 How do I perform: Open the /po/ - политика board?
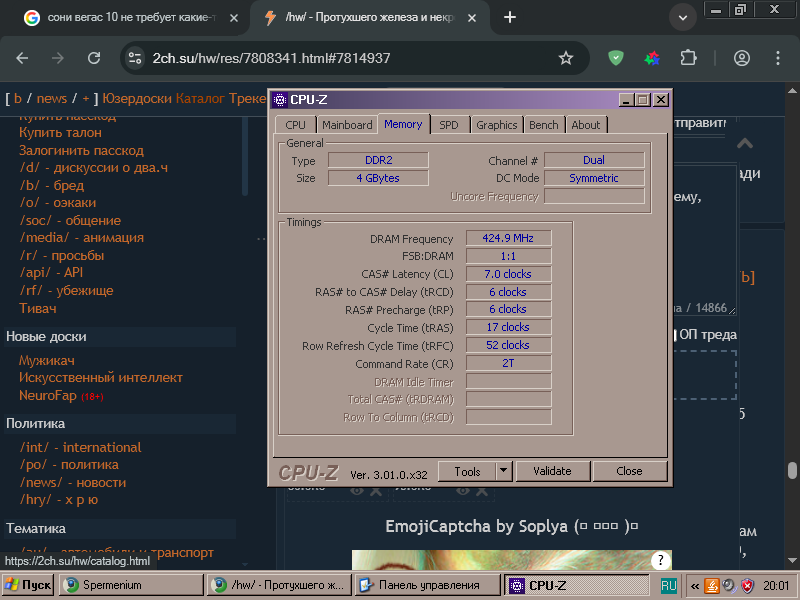point(69,465)
